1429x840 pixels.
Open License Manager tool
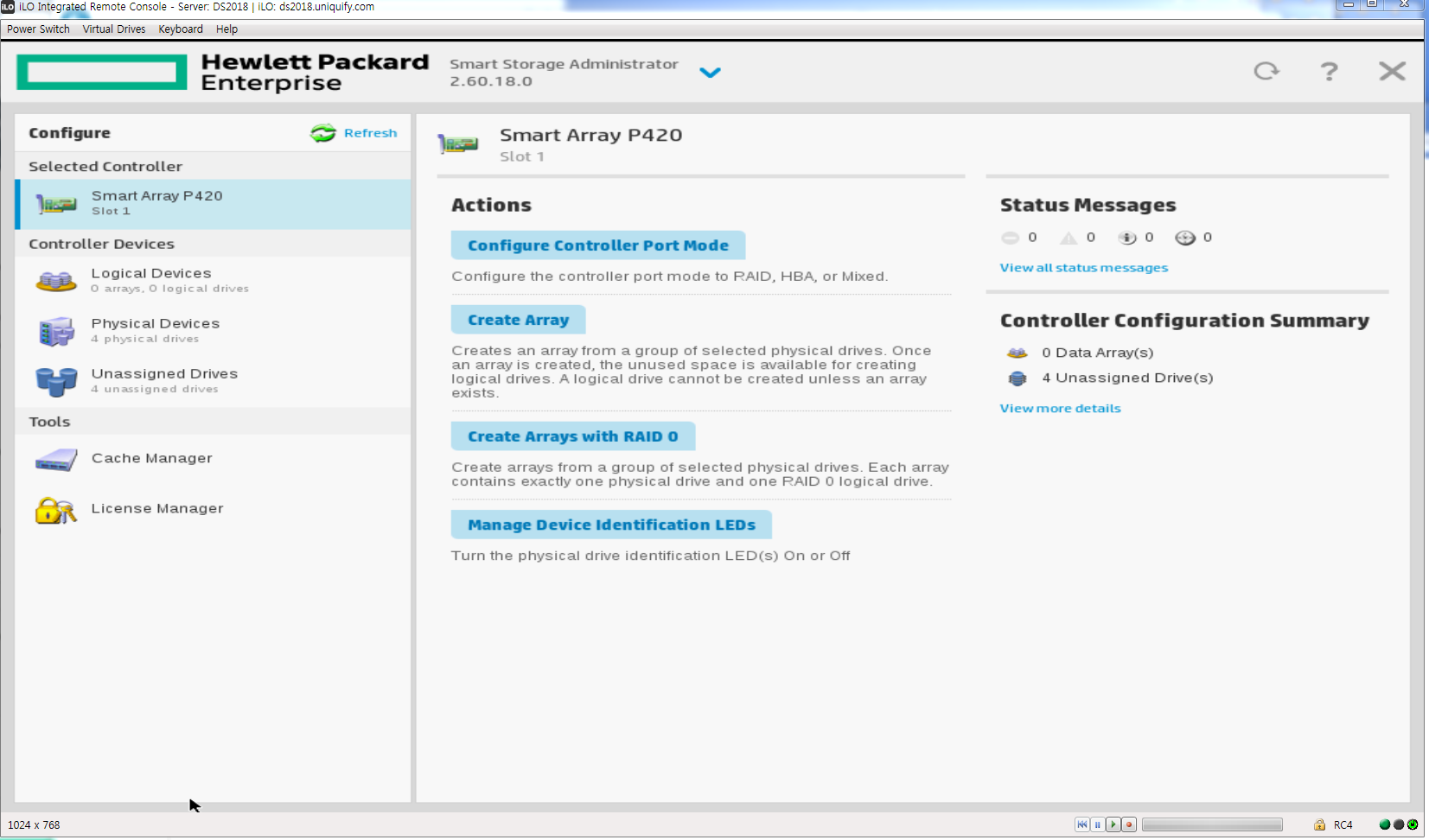coord(213,509)
